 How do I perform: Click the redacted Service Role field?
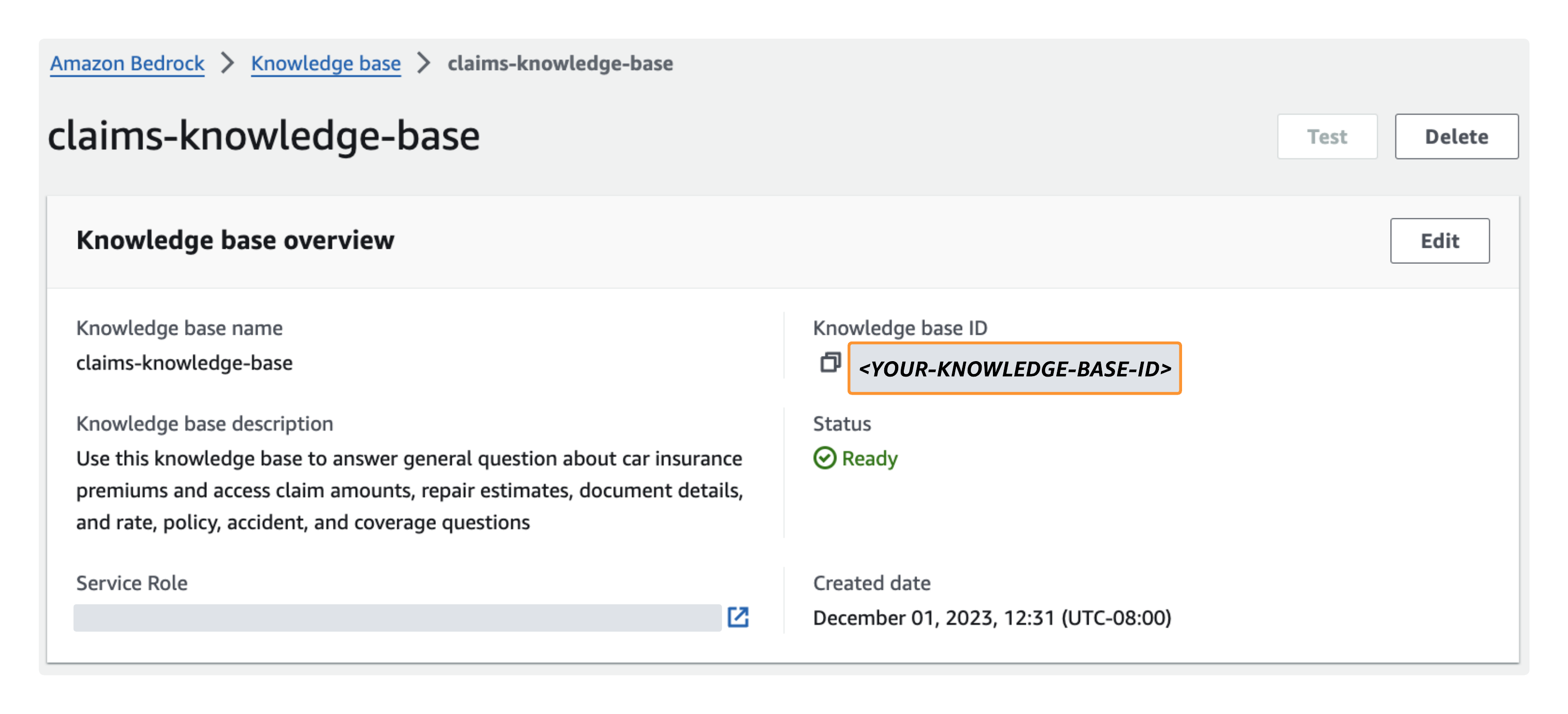[x=396, y=618]
